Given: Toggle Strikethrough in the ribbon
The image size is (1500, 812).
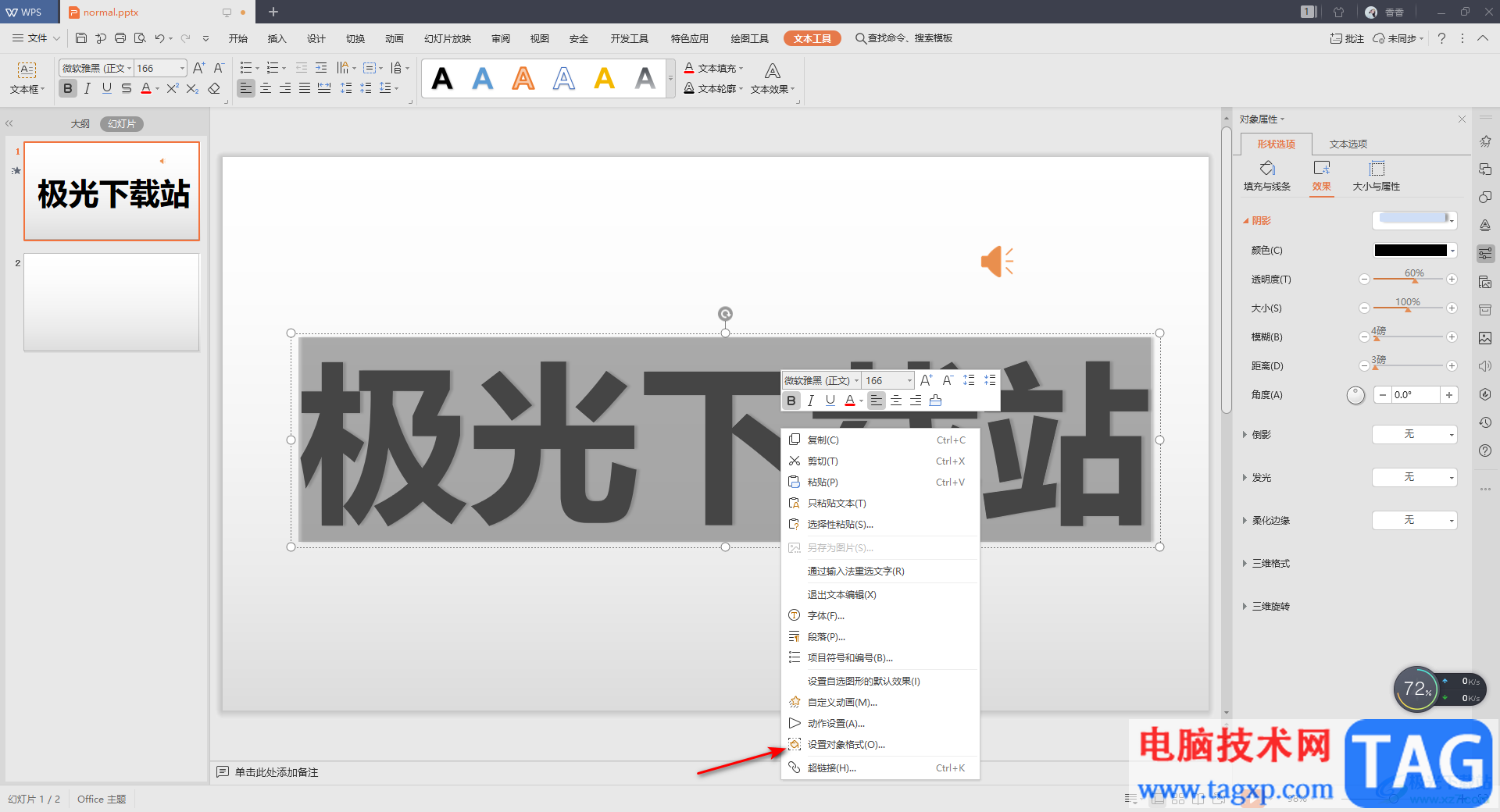Looking at the screenshot, I should tap(127, 88).
